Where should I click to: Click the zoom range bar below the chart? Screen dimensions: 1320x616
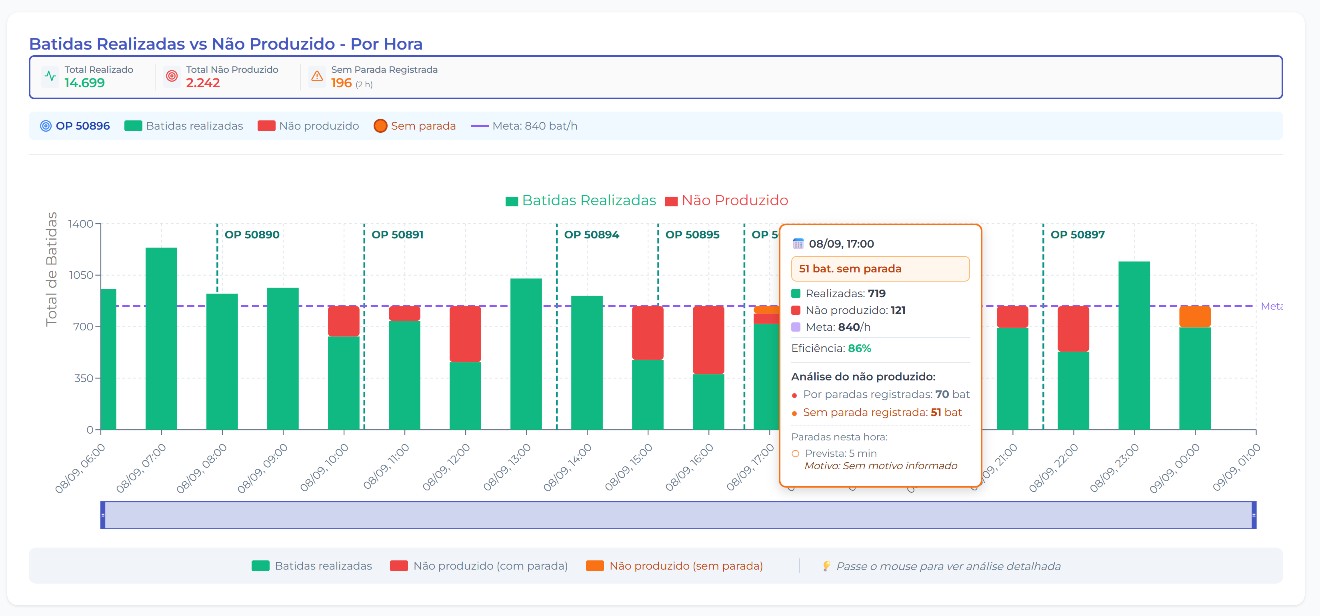click(x=678, y=515)
